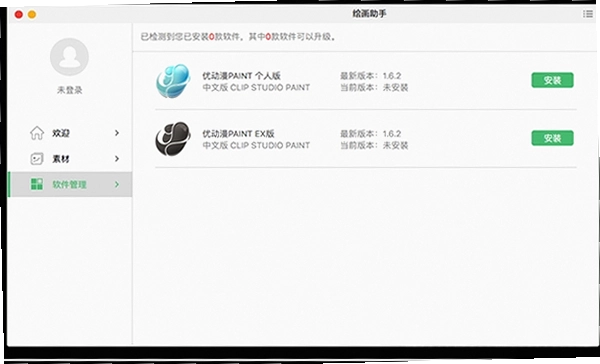The height and width of the screenshot is (364, 600).
Task: Open the 欢迎 sidebar section
Action: tap(70, 133)
